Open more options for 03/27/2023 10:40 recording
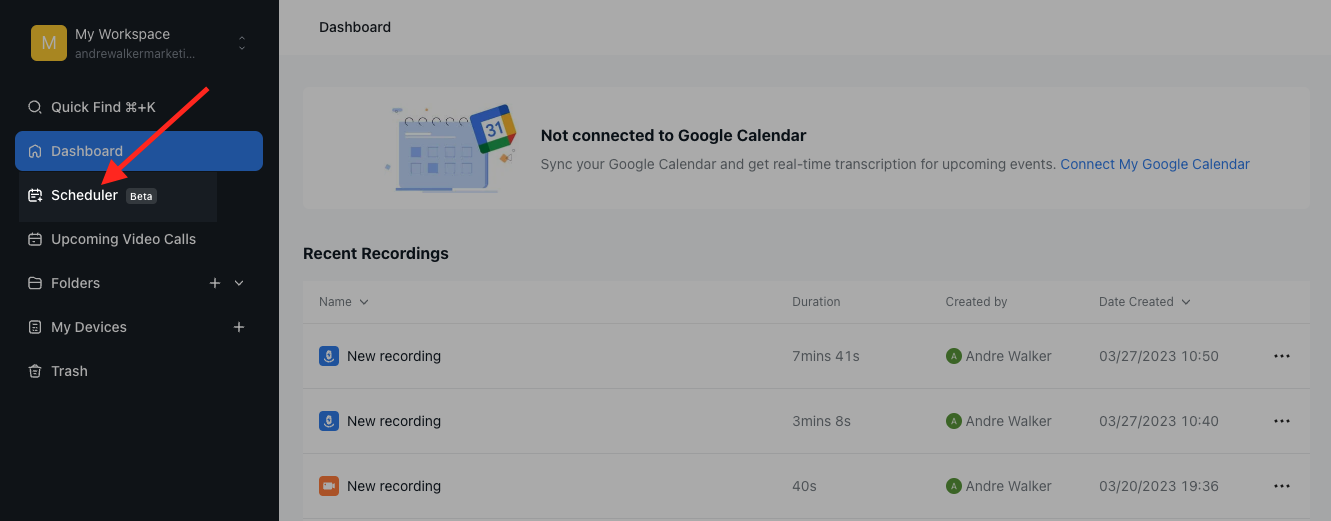Viewport: 1331px width, 521px height. coord(1282,421)
